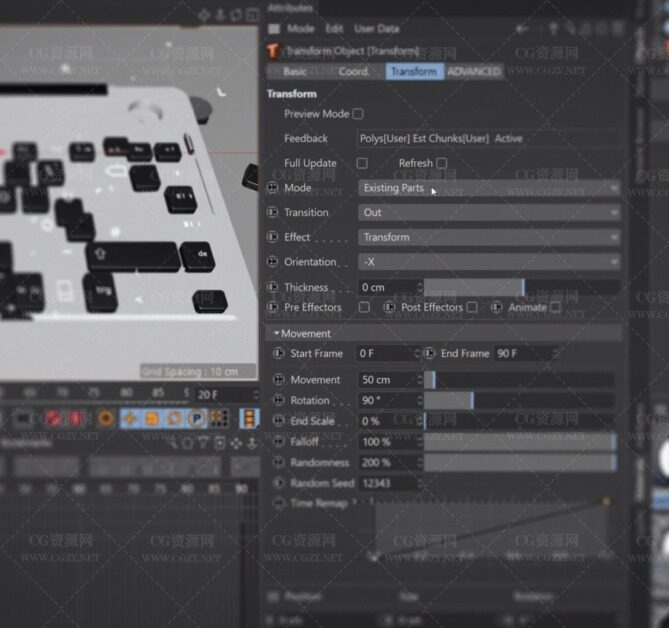The width and height of the screenshot is (669, 628).
Task: Click the filmstrip icon in the timeline toolbar
Action: (241, 418)
